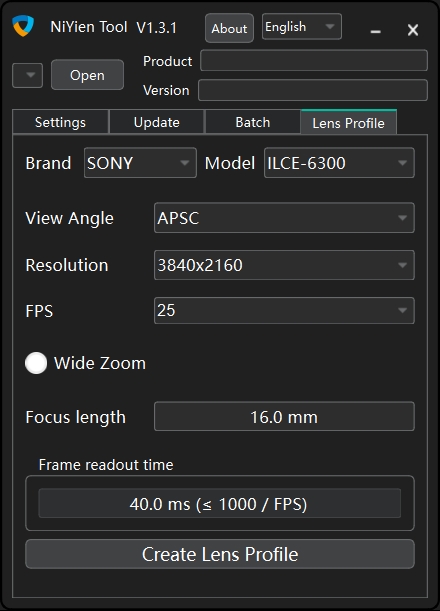Close the NiYien Tool window
The height and width of the screenshot is (611, 440).
click(x=413, y=30)
